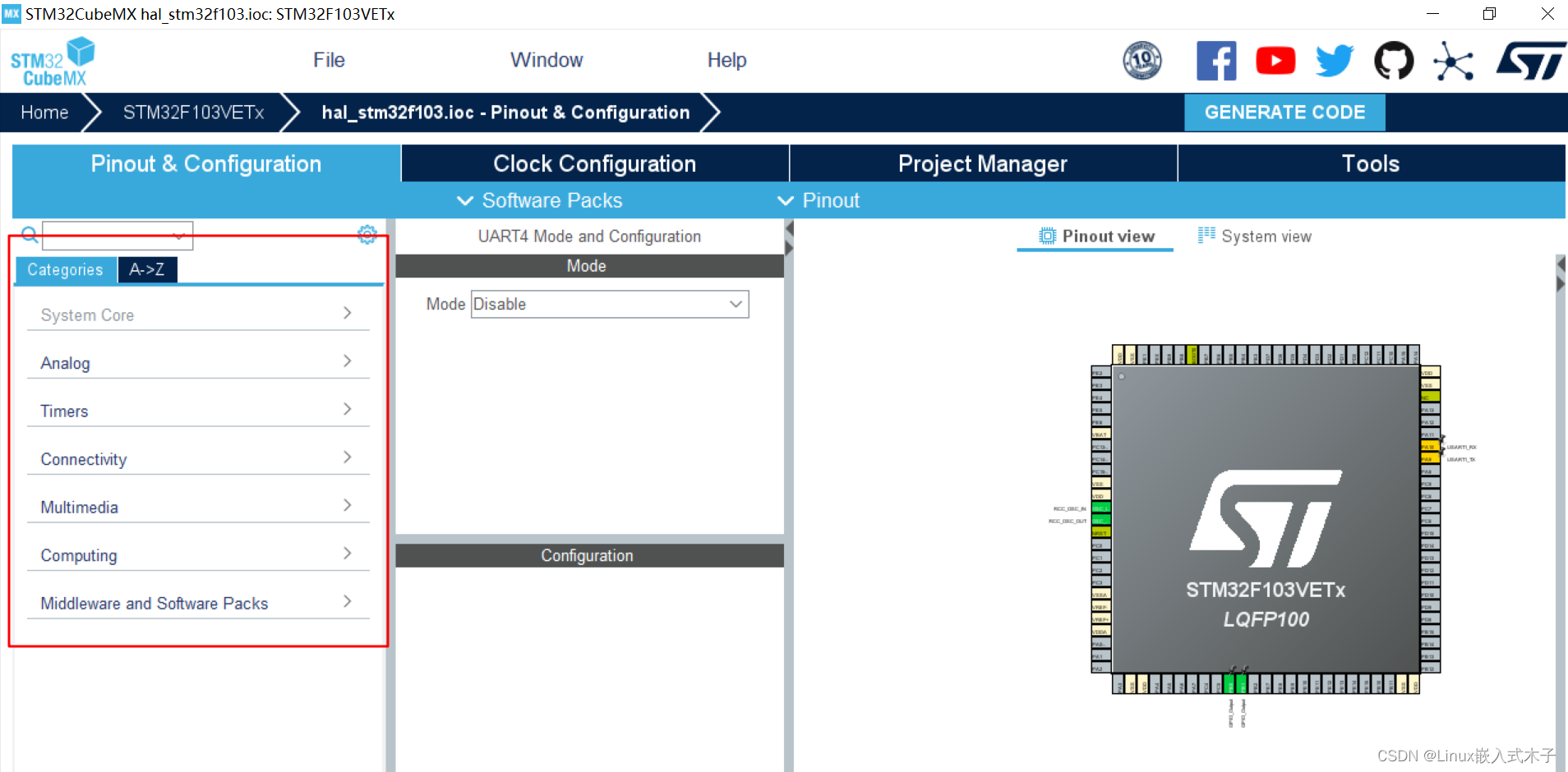This screenshot has width=1568, height=772.
Task: Click the LQFP100 package label on the chip
Action: click(1266, 619)
